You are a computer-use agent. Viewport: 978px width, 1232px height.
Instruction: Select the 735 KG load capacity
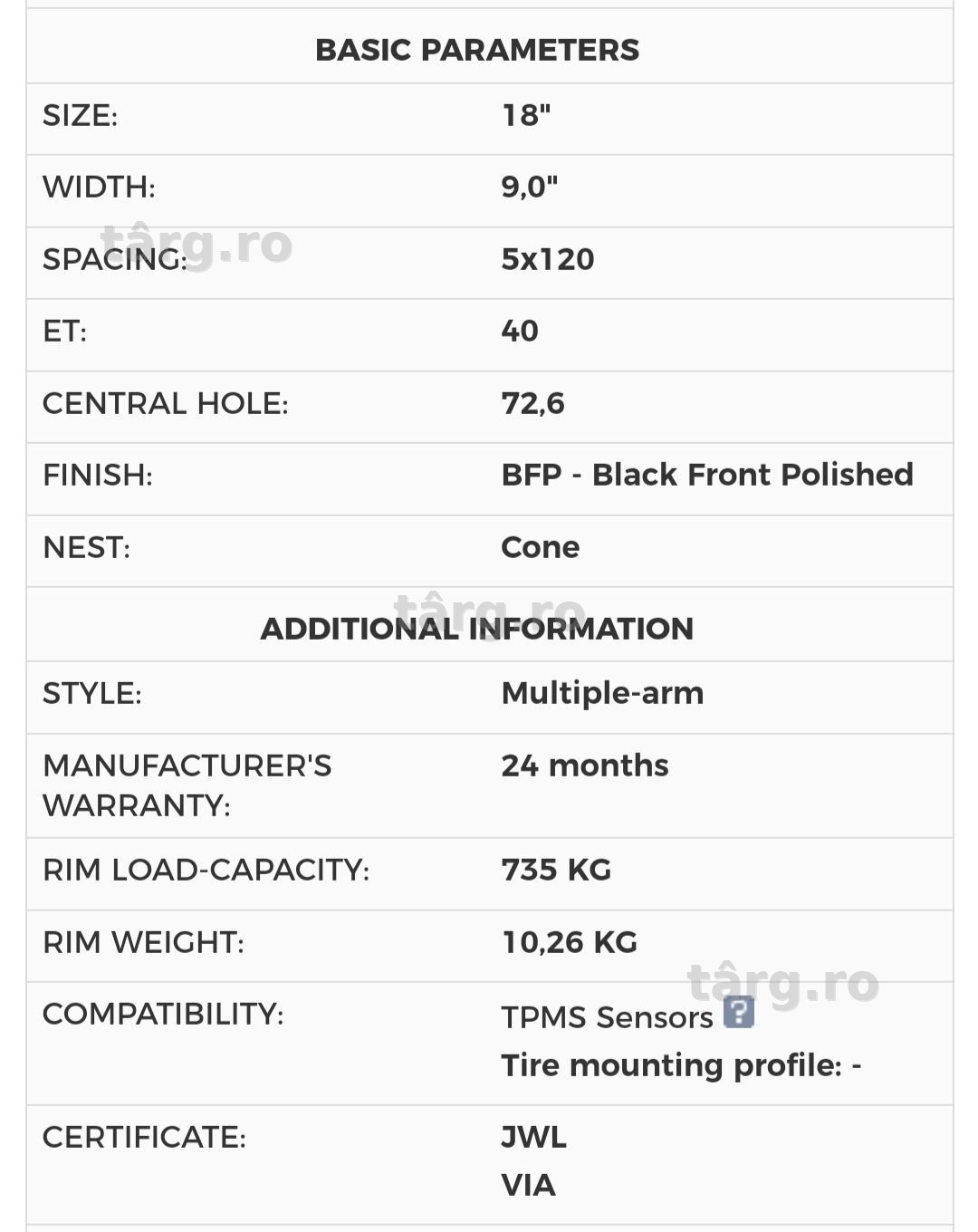point(556,870)
